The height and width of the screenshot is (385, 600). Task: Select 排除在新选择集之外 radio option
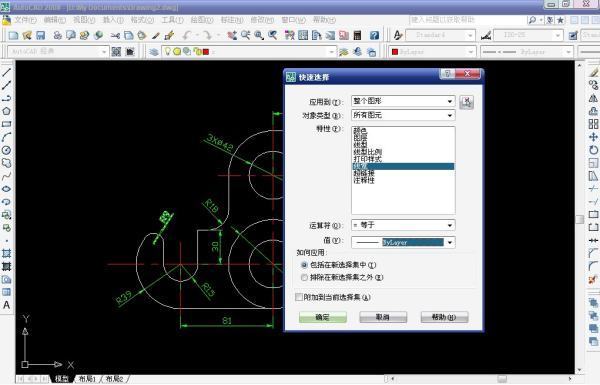(x=305, y=277)
